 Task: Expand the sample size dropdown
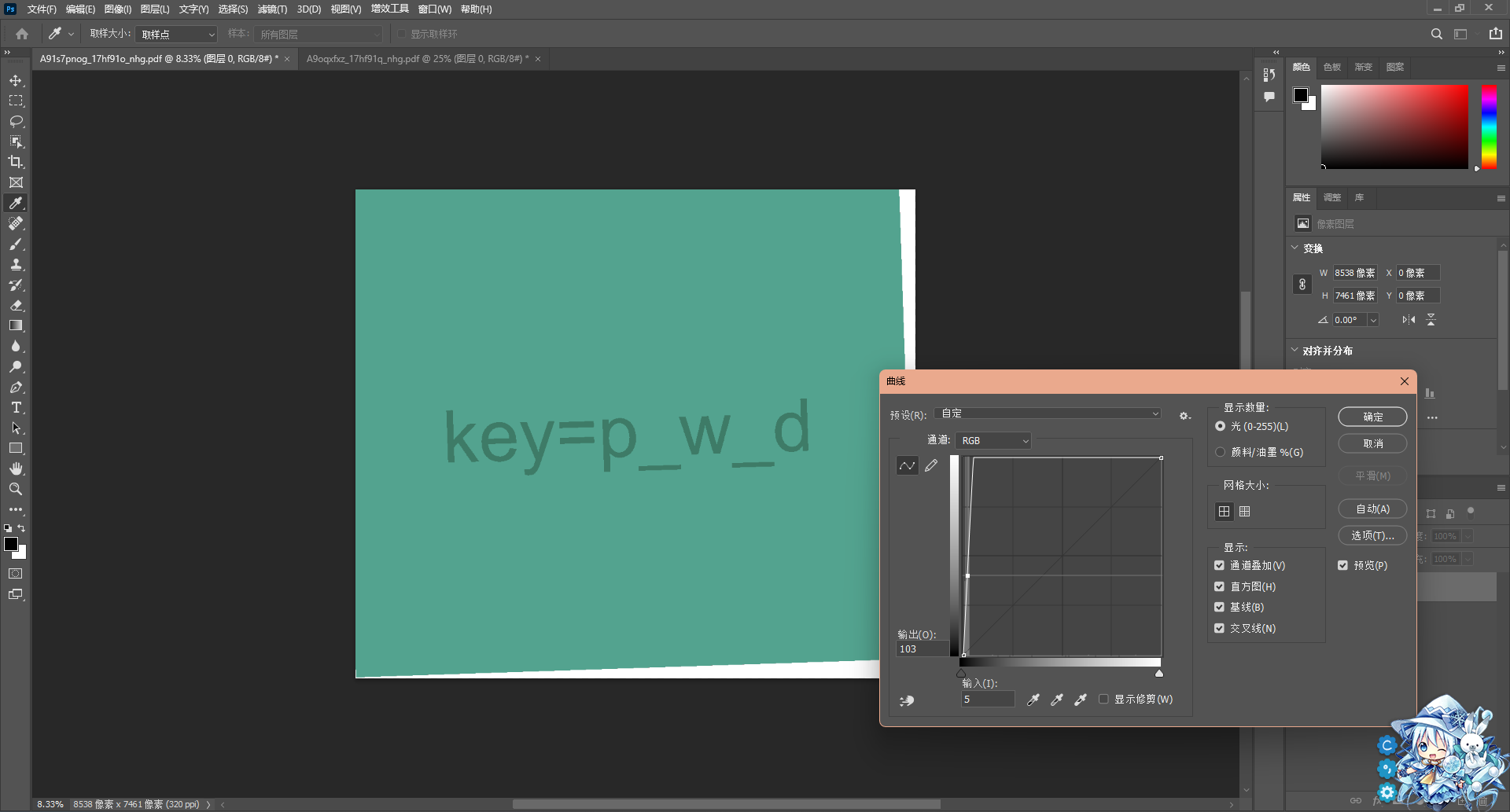click(x=176, y=35)
